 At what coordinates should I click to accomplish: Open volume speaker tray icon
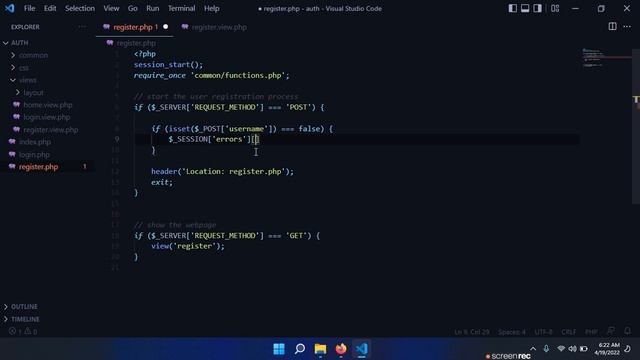pyautogui.click(x=572, y=349)
